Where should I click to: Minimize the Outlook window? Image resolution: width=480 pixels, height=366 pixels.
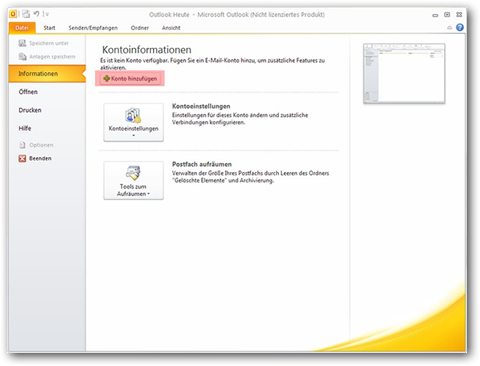tap(435, 15)
